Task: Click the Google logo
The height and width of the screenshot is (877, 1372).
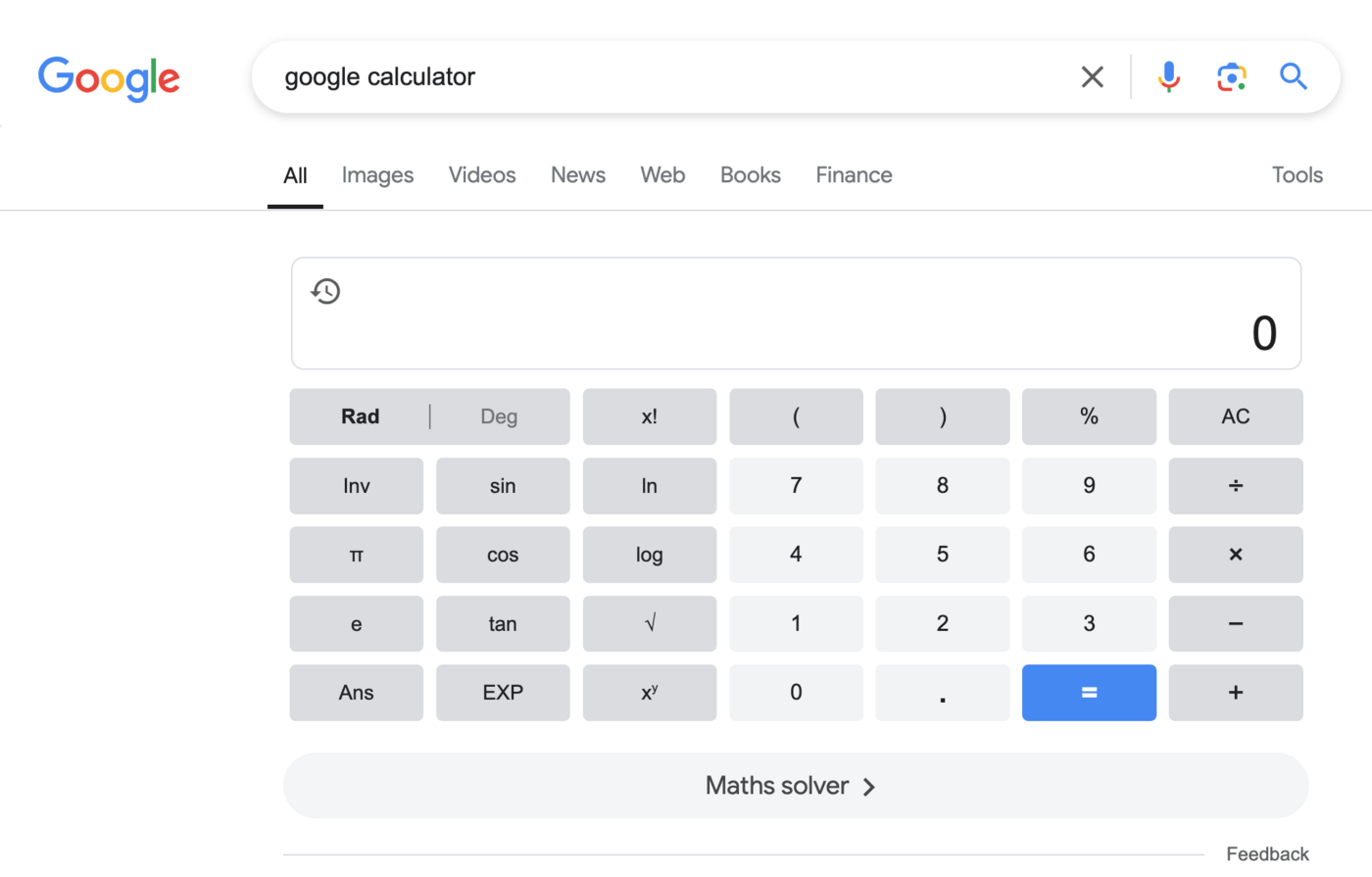Action: pos(108,78)
